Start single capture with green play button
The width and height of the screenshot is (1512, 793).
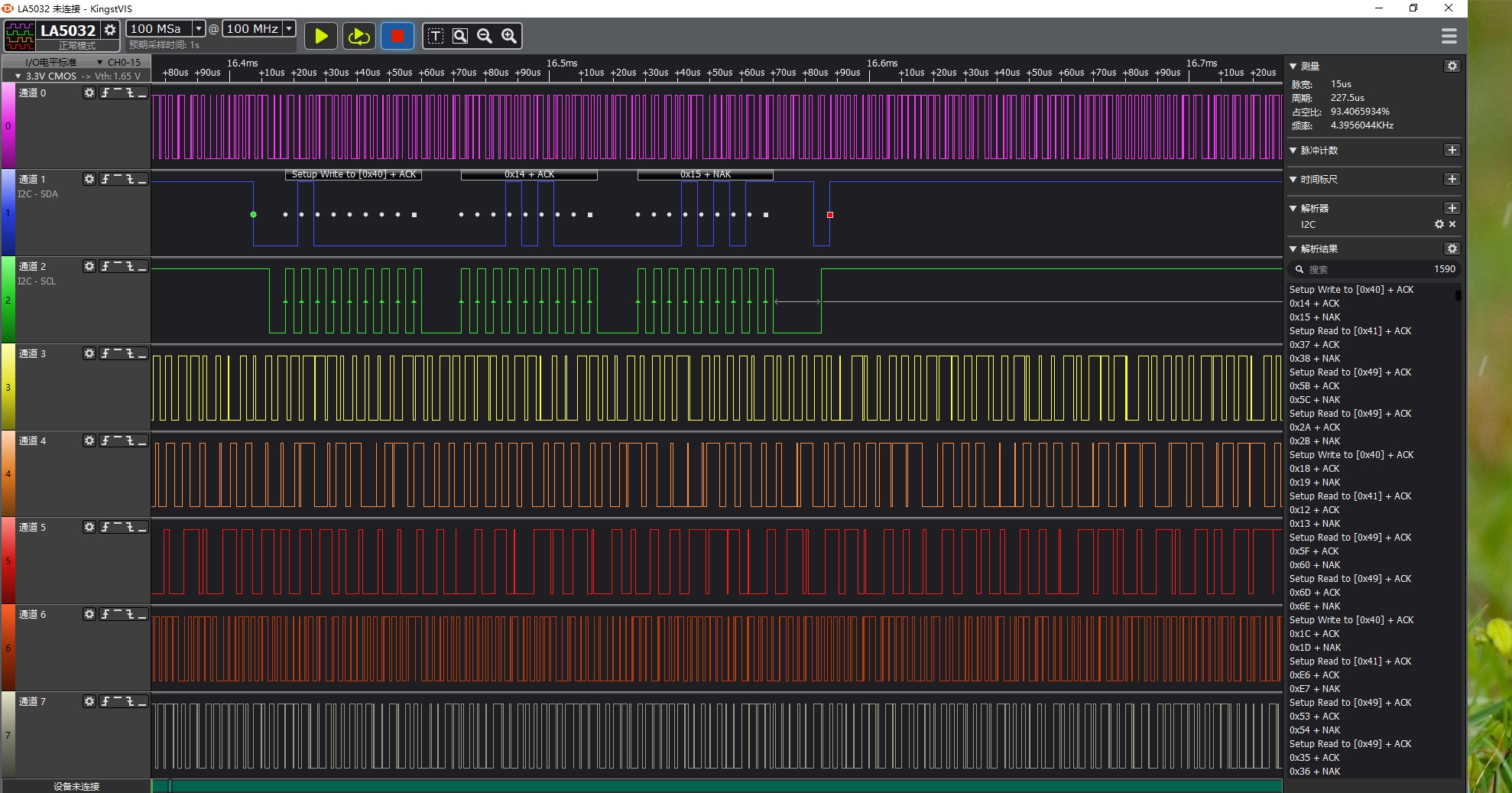(x=321, y=36)
